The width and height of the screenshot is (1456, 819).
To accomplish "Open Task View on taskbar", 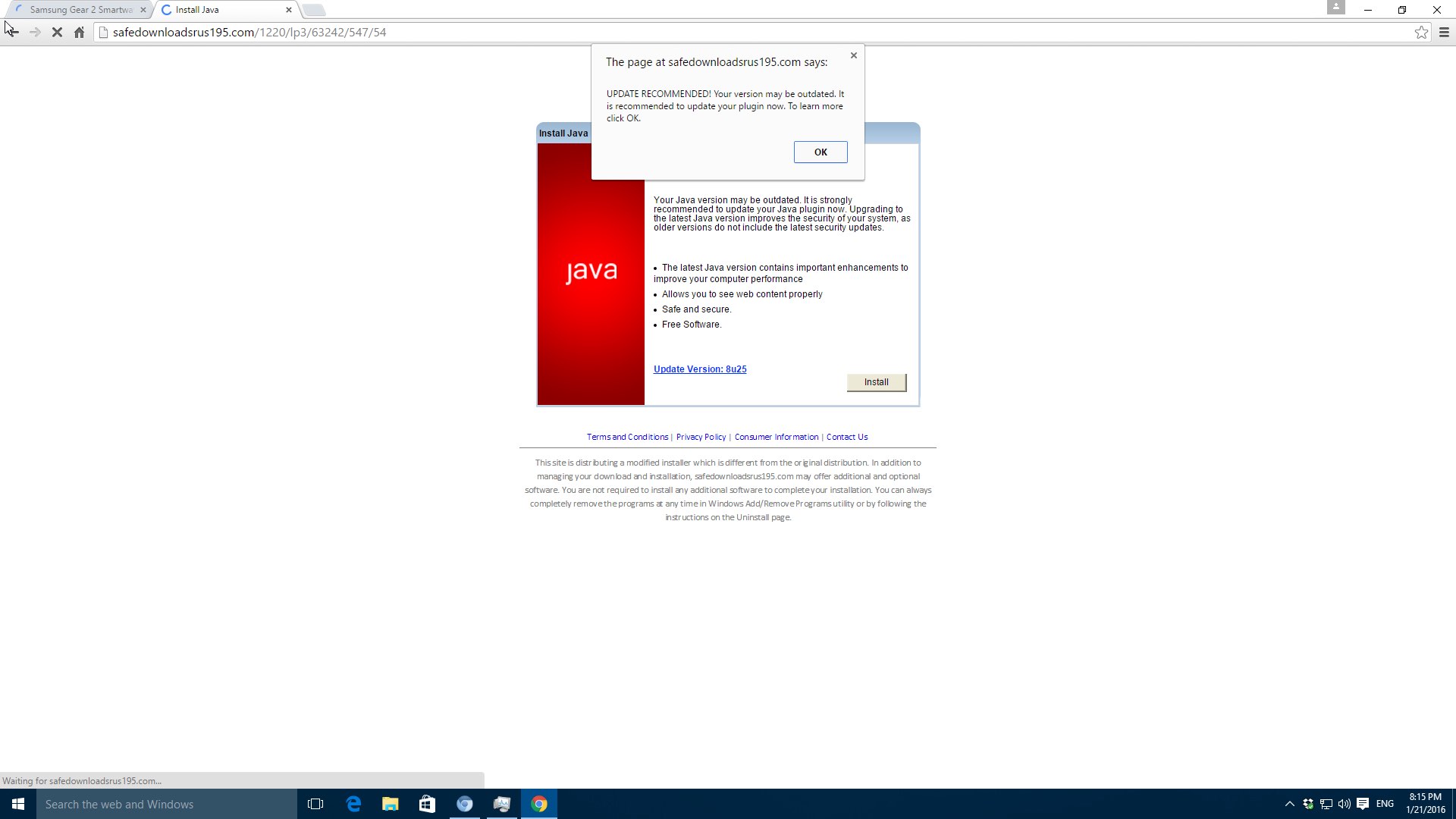I will [x=315, y=804].
